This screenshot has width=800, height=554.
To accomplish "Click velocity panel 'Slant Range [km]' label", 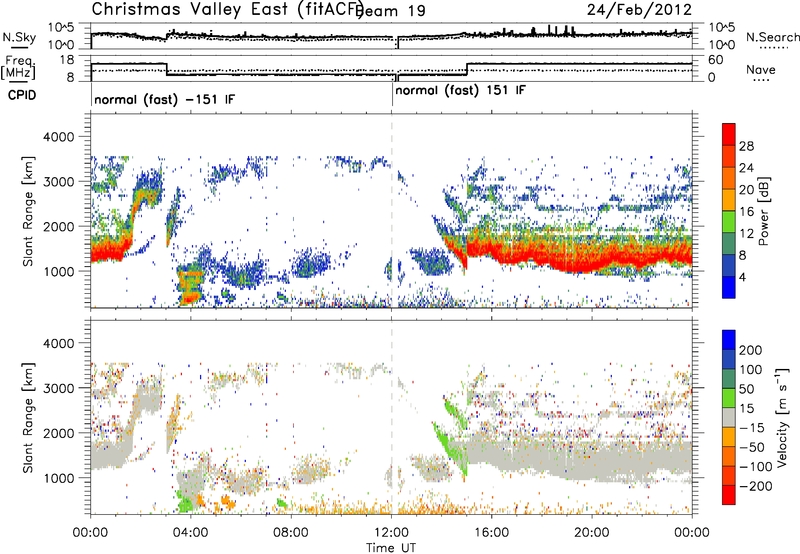I will pos(28,417).
